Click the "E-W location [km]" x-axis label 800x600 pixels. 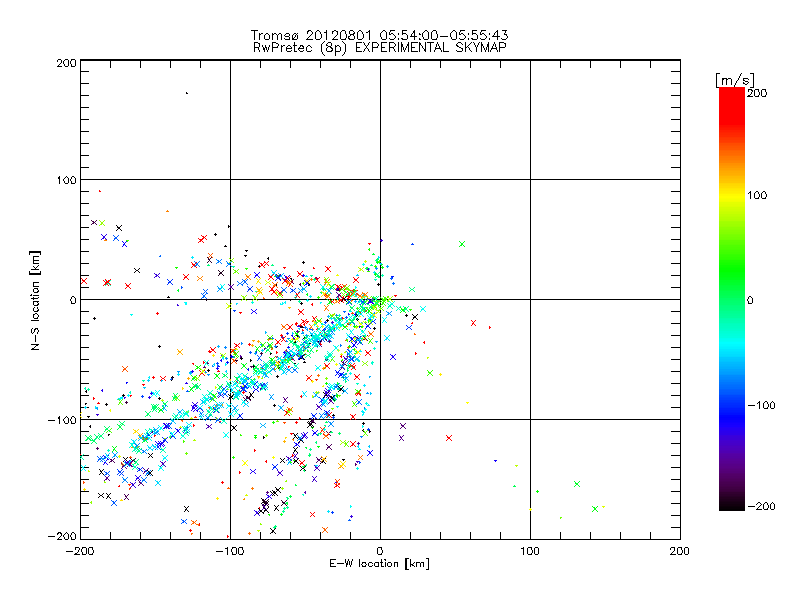(379, 564)
